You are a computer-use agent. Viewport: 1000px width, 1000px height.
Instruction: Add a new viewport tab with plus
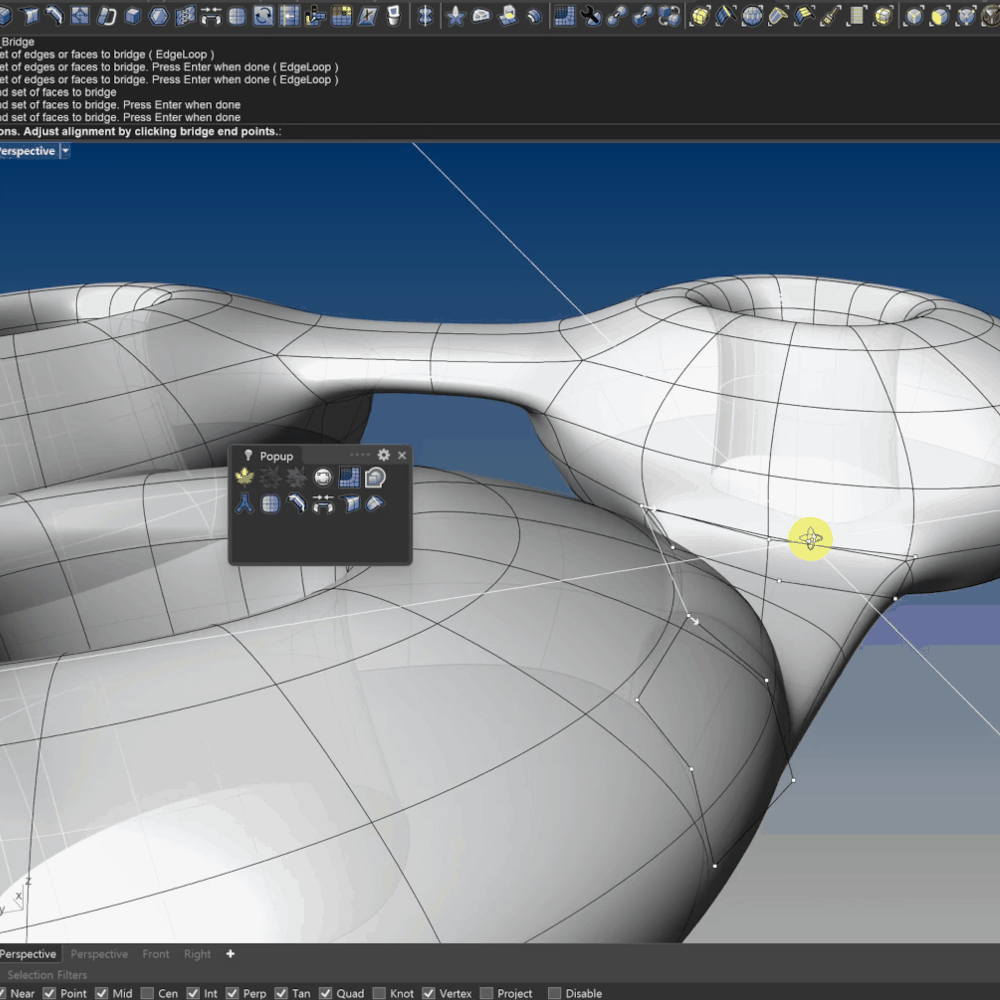(x=230, y=954)
